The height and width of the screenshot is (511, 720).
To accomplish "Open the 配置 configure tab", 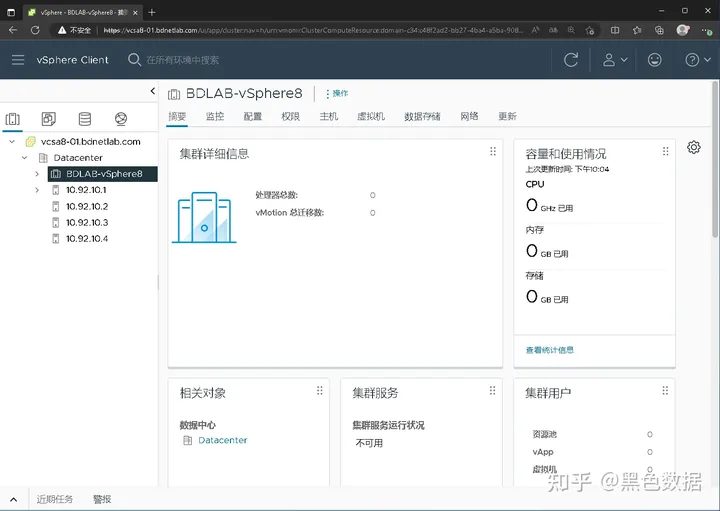I will pyautogui.click(x=253, y=116).
